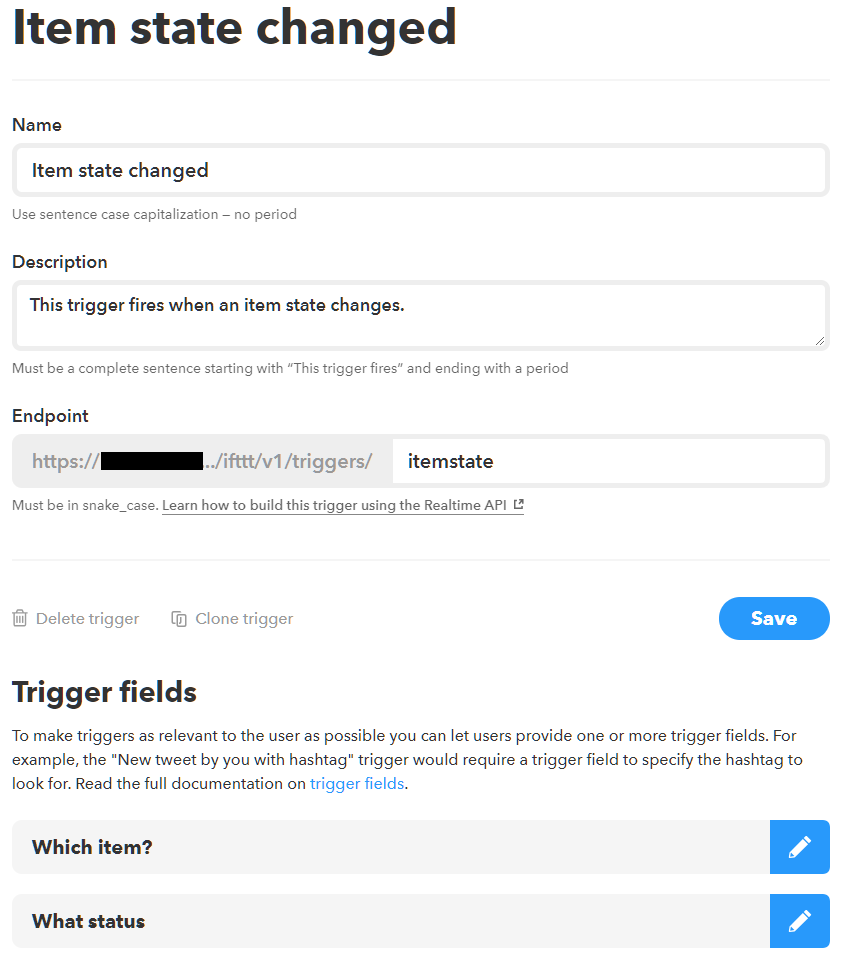841x957 pixels.
Task: Save the trigger
Action: (x=773, y=618)
